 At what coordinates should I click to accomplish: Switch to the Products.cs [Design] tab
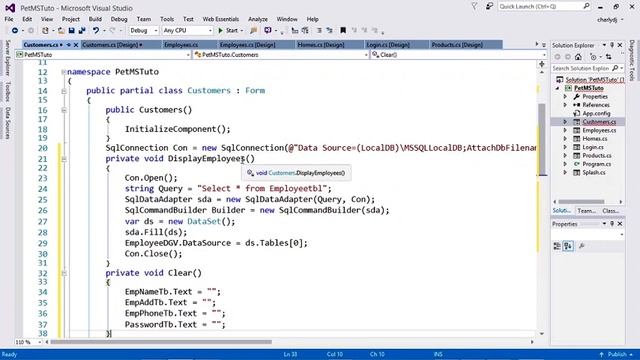pos(457,45)
